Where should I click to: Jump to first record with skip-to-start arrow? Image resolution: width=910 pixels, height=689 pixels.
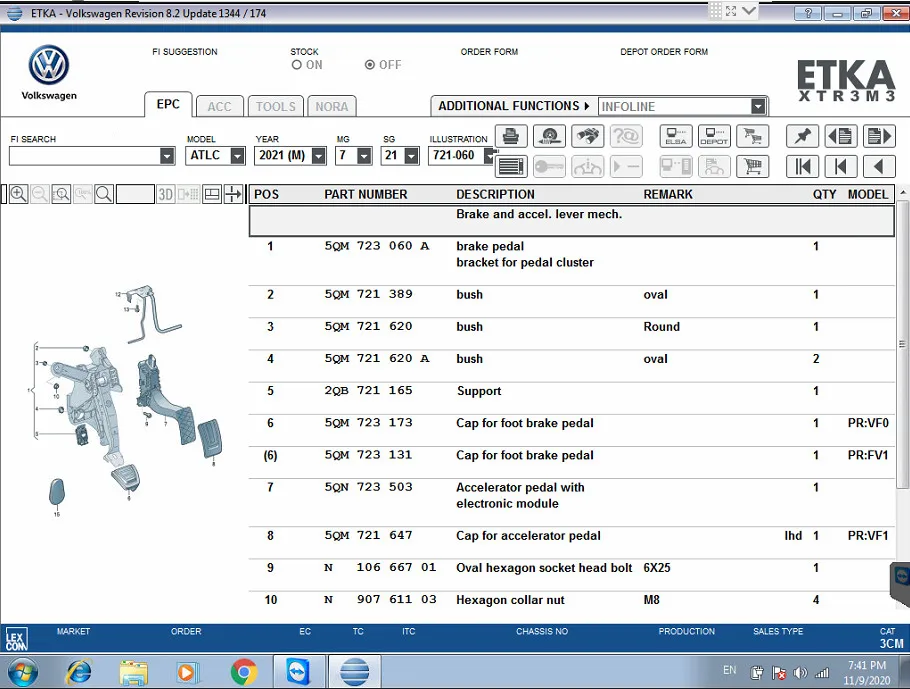click(802, 166)
